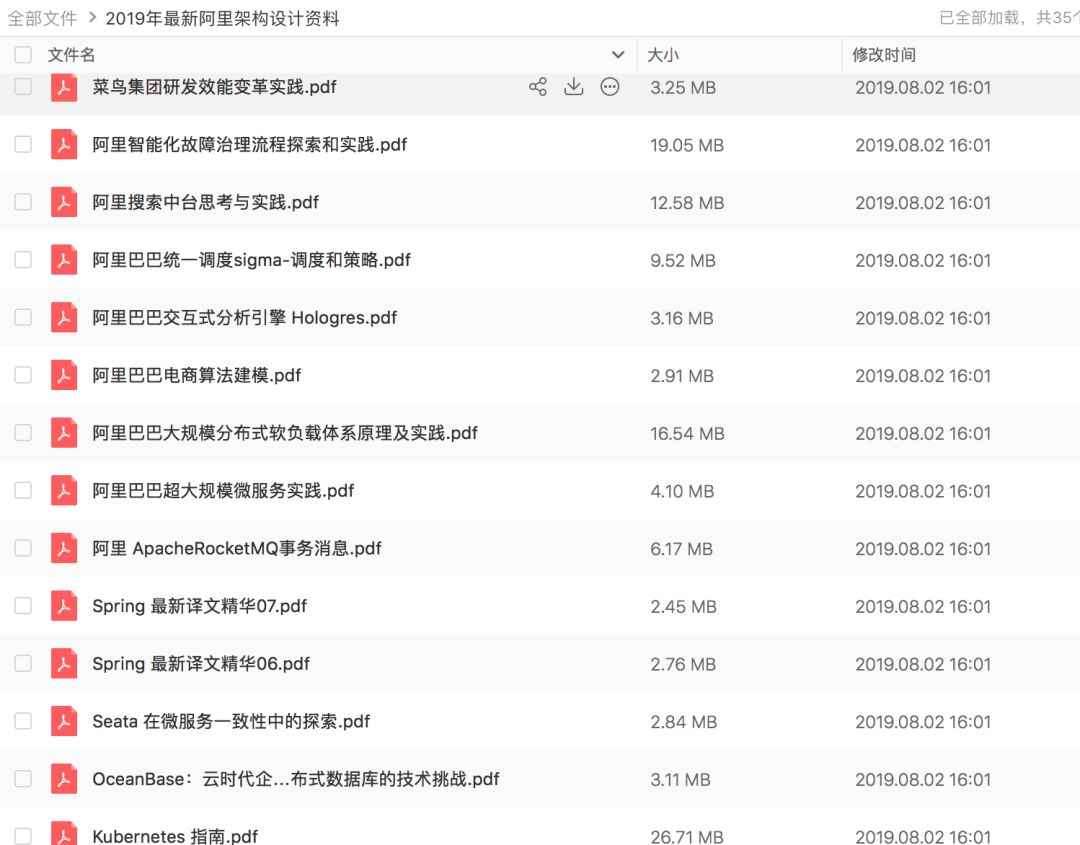Click PDF icon of Kubernetes 指南.pdf
The height and width of the screenshot is (845, 1080).
(64, 835)
